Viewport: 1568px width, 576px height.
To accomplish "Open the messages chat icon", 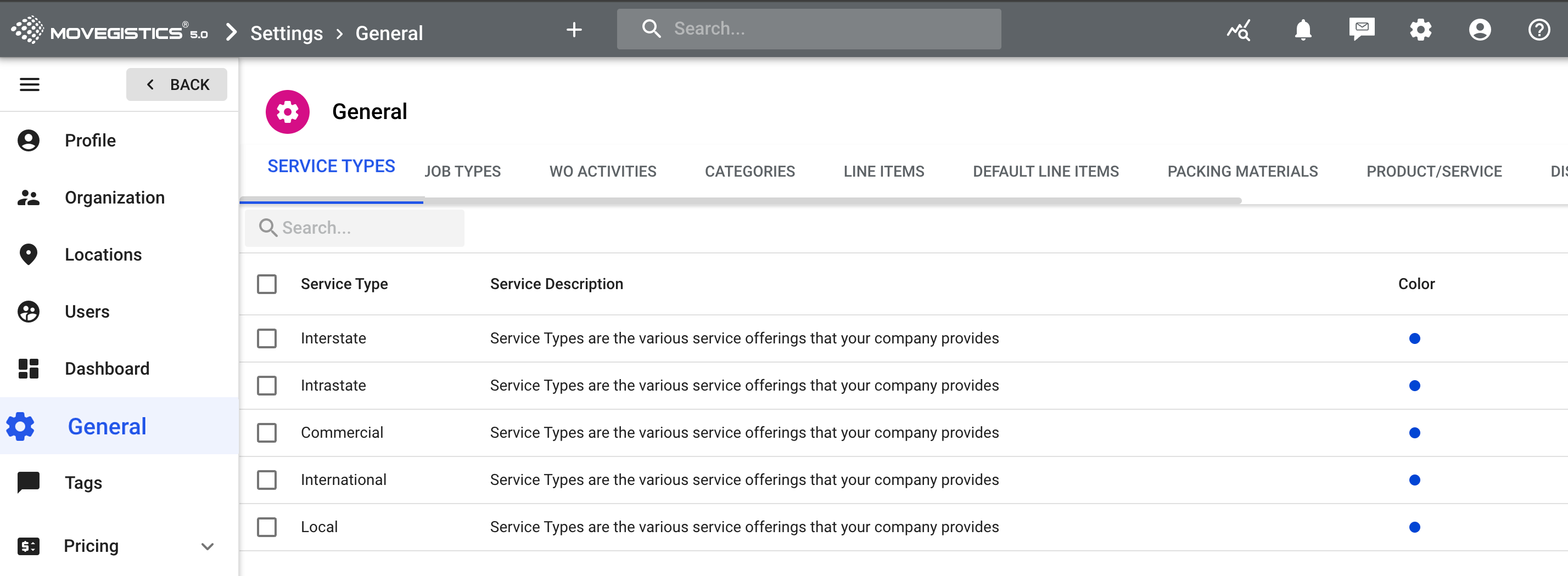I will tap(1361, 29).
